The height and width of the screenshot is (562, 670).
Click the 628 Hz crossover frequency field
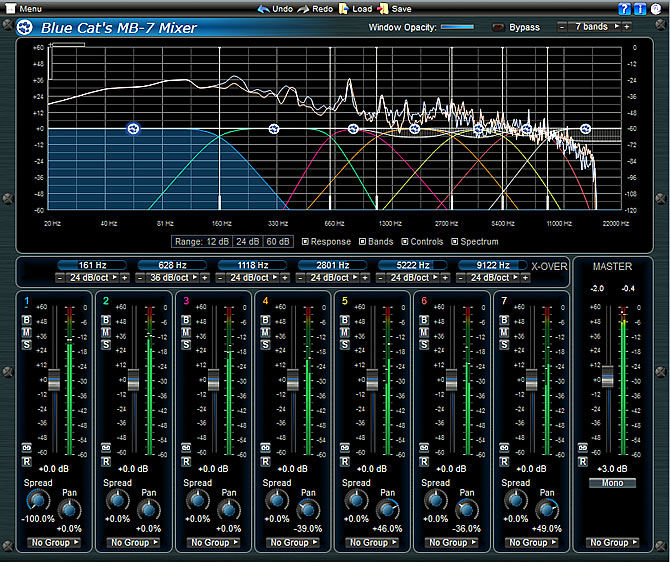(172, 265)
